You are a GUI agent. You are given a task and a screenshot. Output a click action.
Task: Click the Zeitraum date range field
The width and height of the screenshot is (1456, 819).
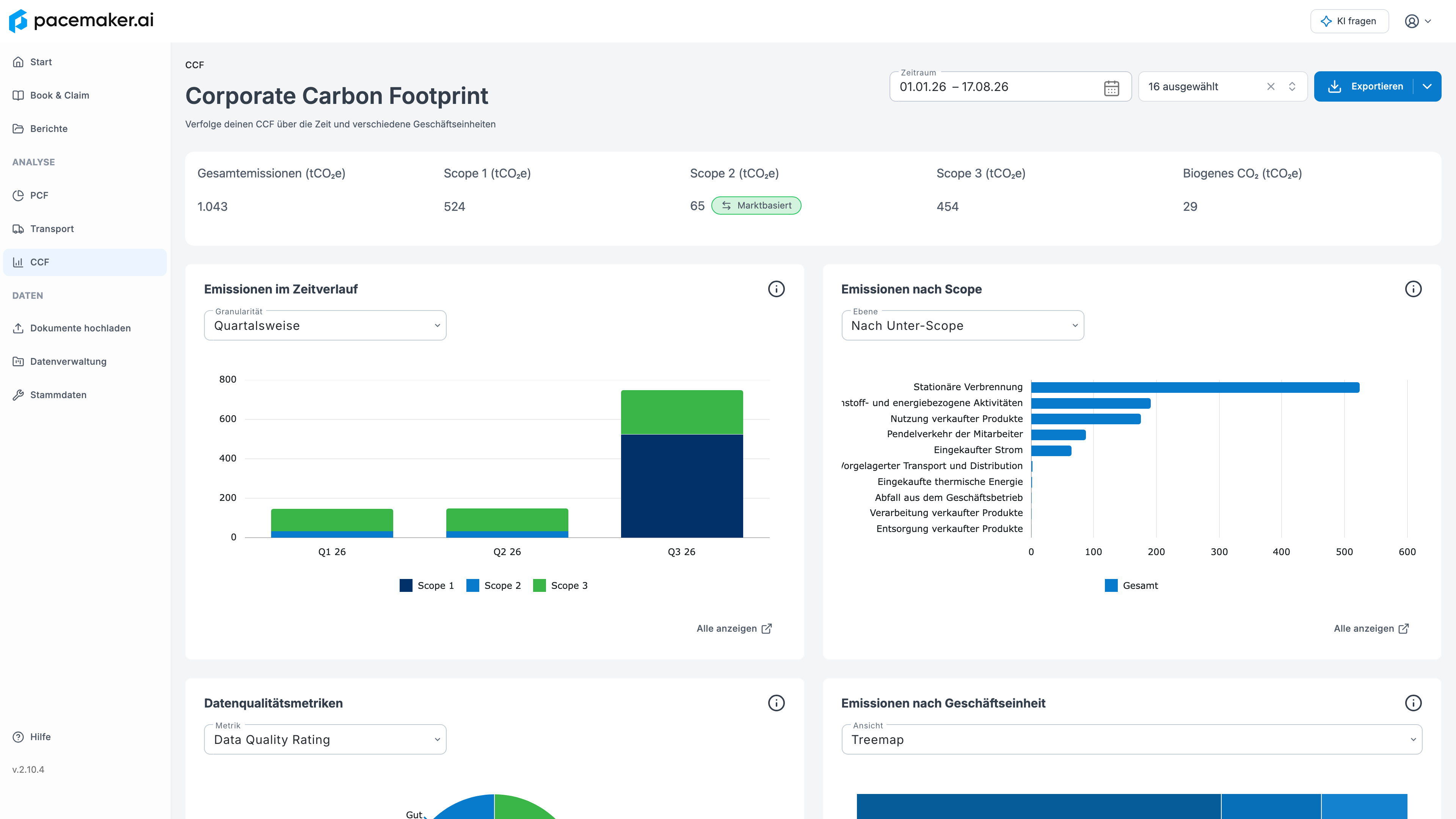coord(1010,86)
